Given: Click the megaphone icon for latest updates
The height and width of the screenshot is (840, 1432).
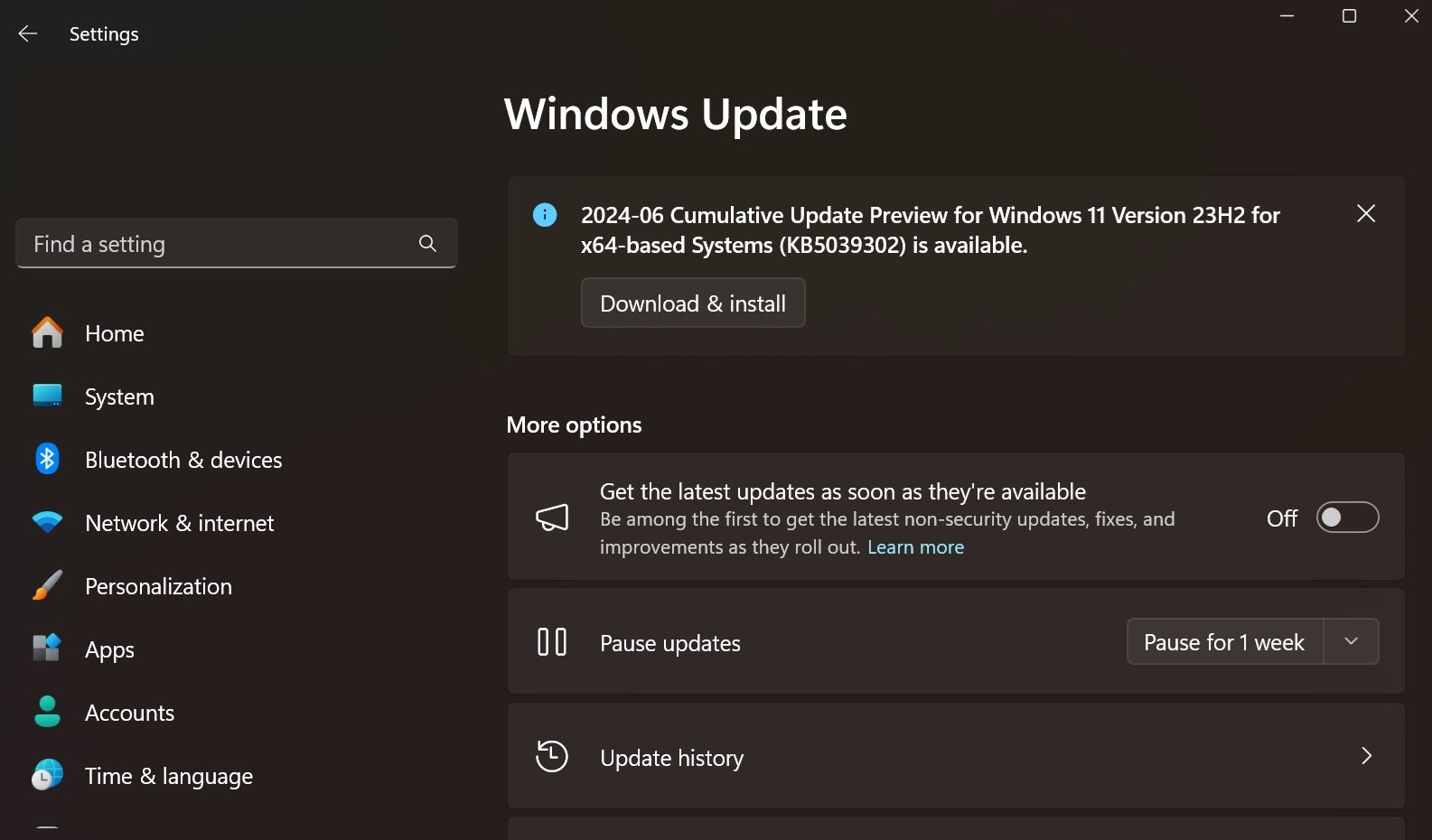Looking at the screenshot, I should point(552,517).
